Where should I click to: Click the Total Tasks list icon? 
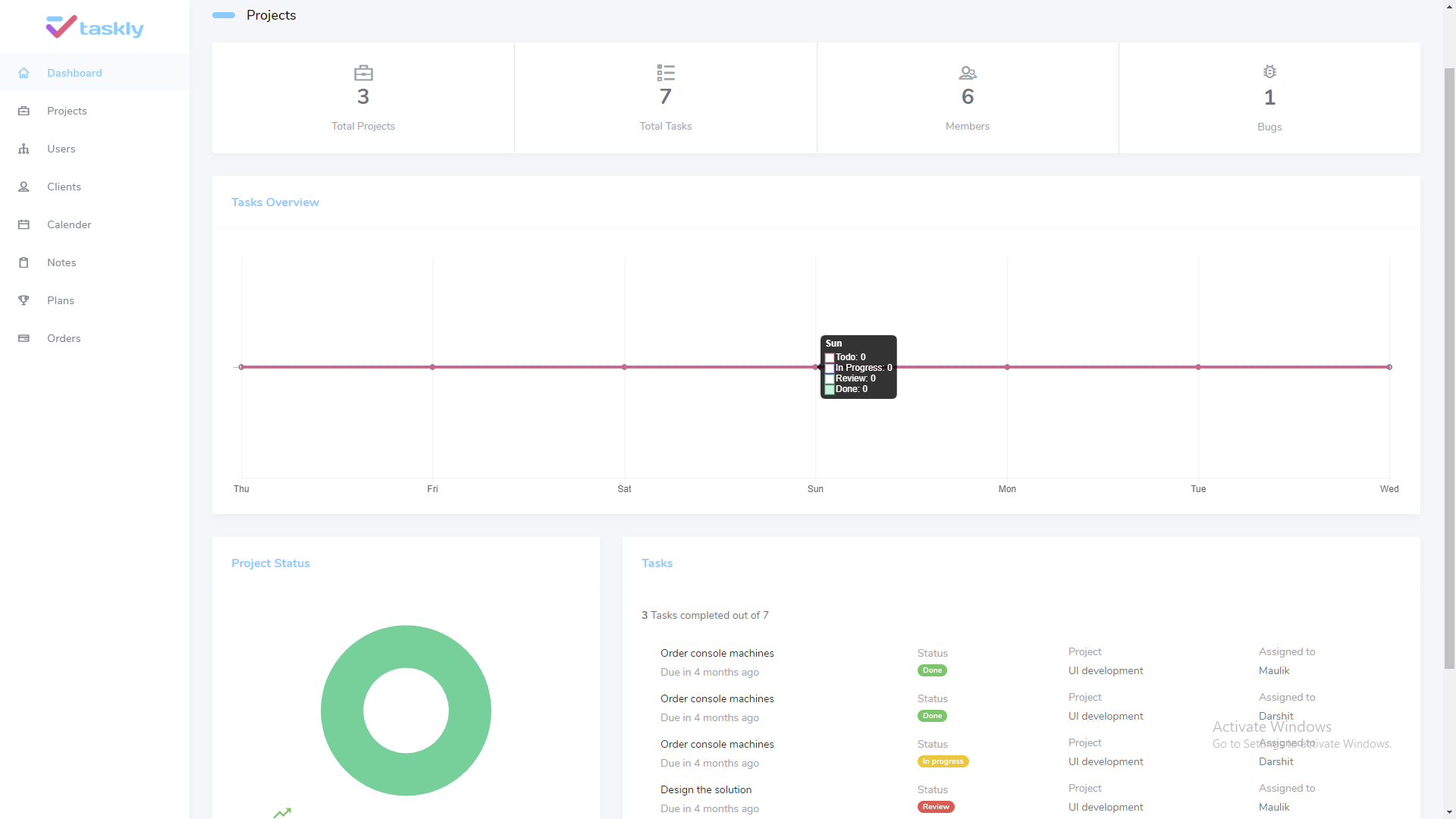click(665, 73)
